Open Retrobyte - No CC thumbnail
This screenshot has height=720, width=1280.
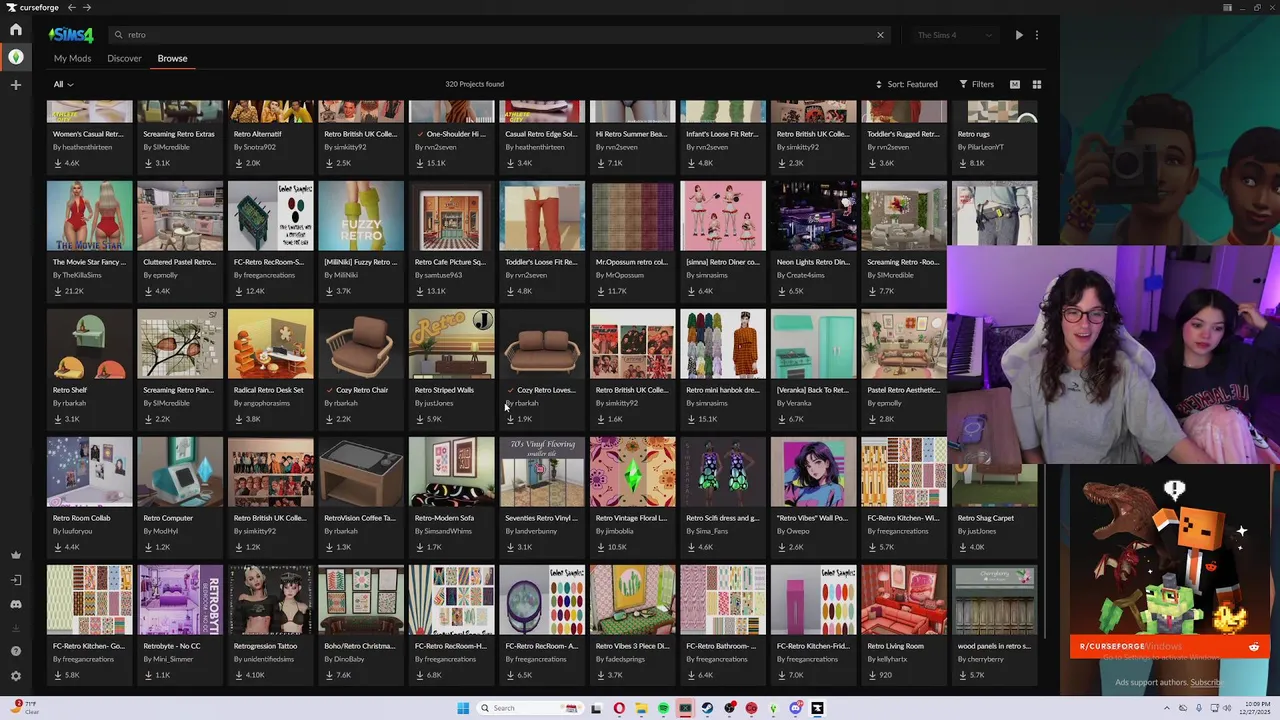click(180, 599)
